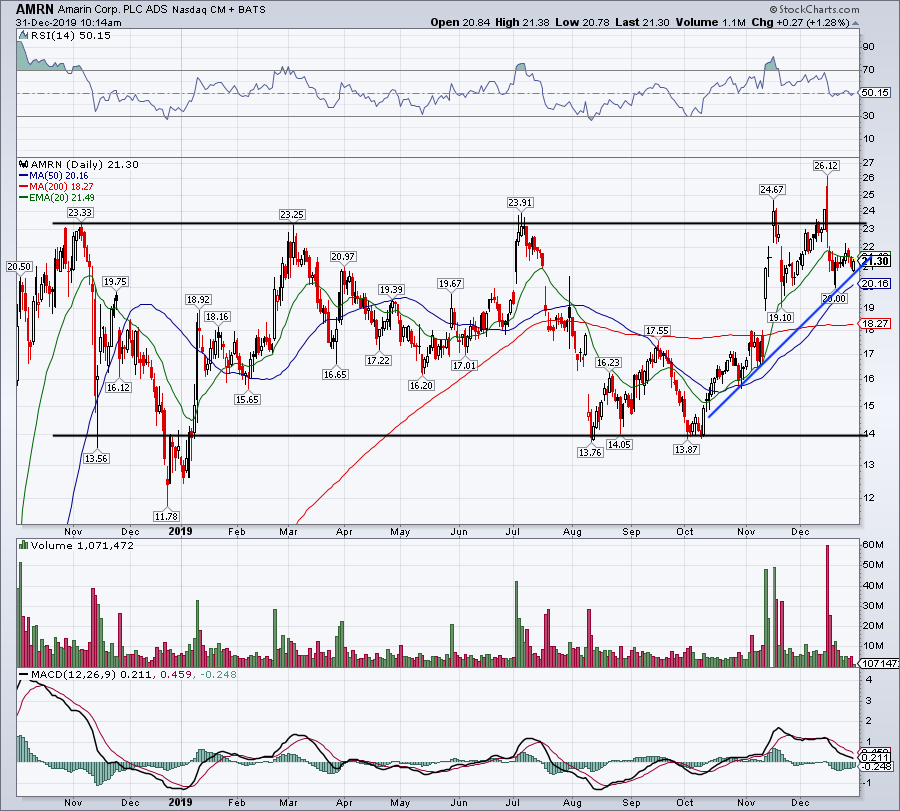Click the AMRN ticker symbol in header
This screenshot has height=811, width=900.
[x=35, y=9]
